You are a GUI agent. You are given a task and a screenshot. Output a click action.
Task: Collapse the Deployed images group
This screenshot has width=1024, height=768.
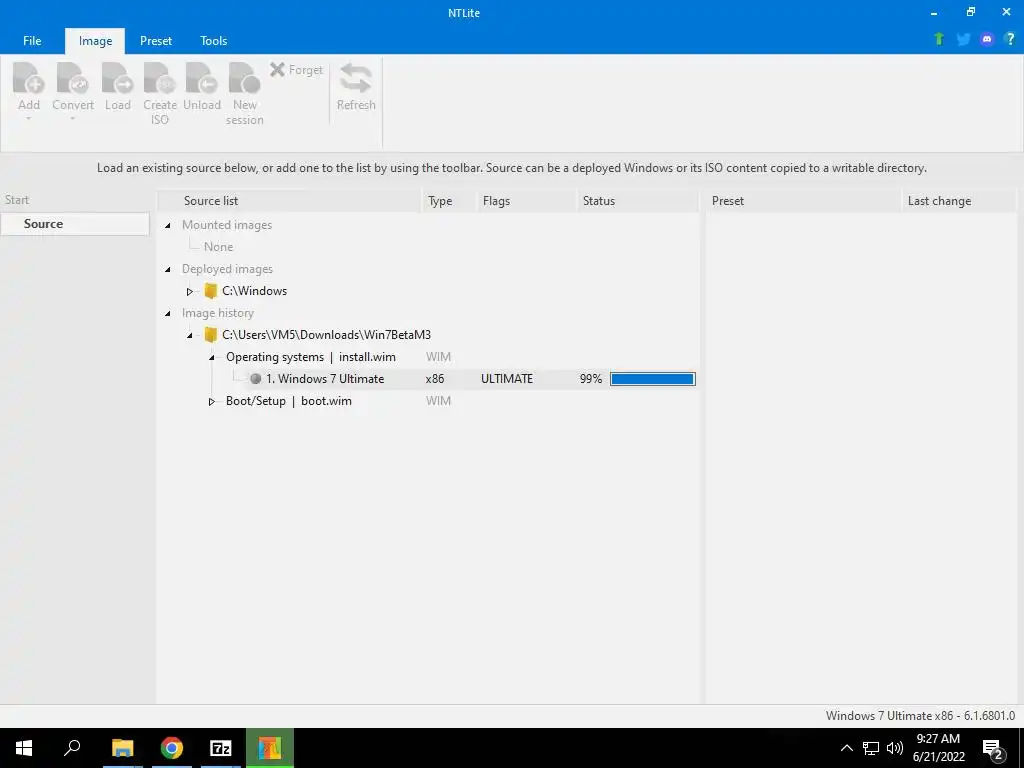168,269
